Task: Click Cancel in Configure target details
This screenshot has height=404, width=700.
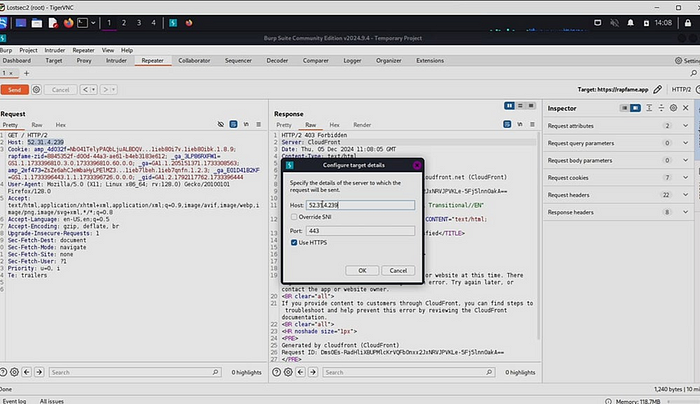Action: click(x=398, y=271)
